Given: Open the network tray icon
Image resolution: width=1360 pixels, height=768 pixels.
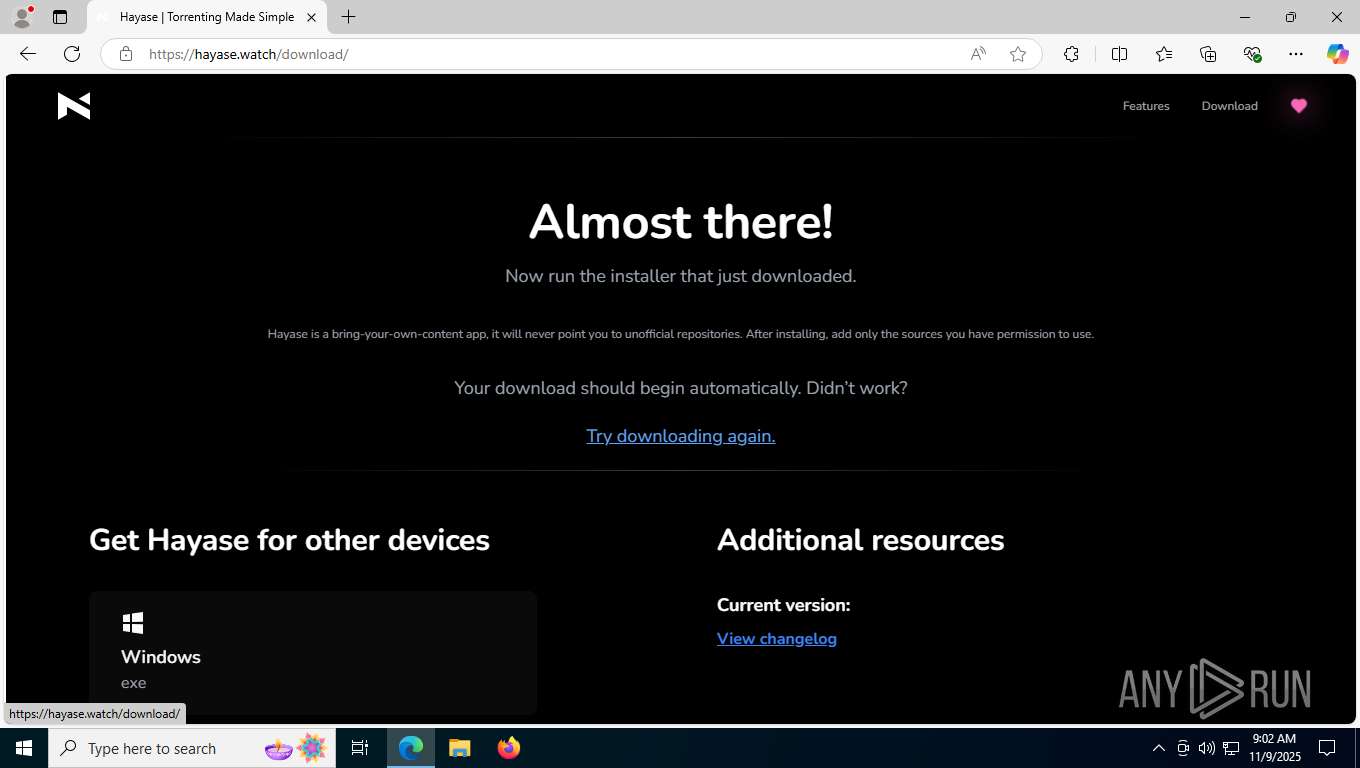Looking at the screenshot, I should coord(1231,748).
